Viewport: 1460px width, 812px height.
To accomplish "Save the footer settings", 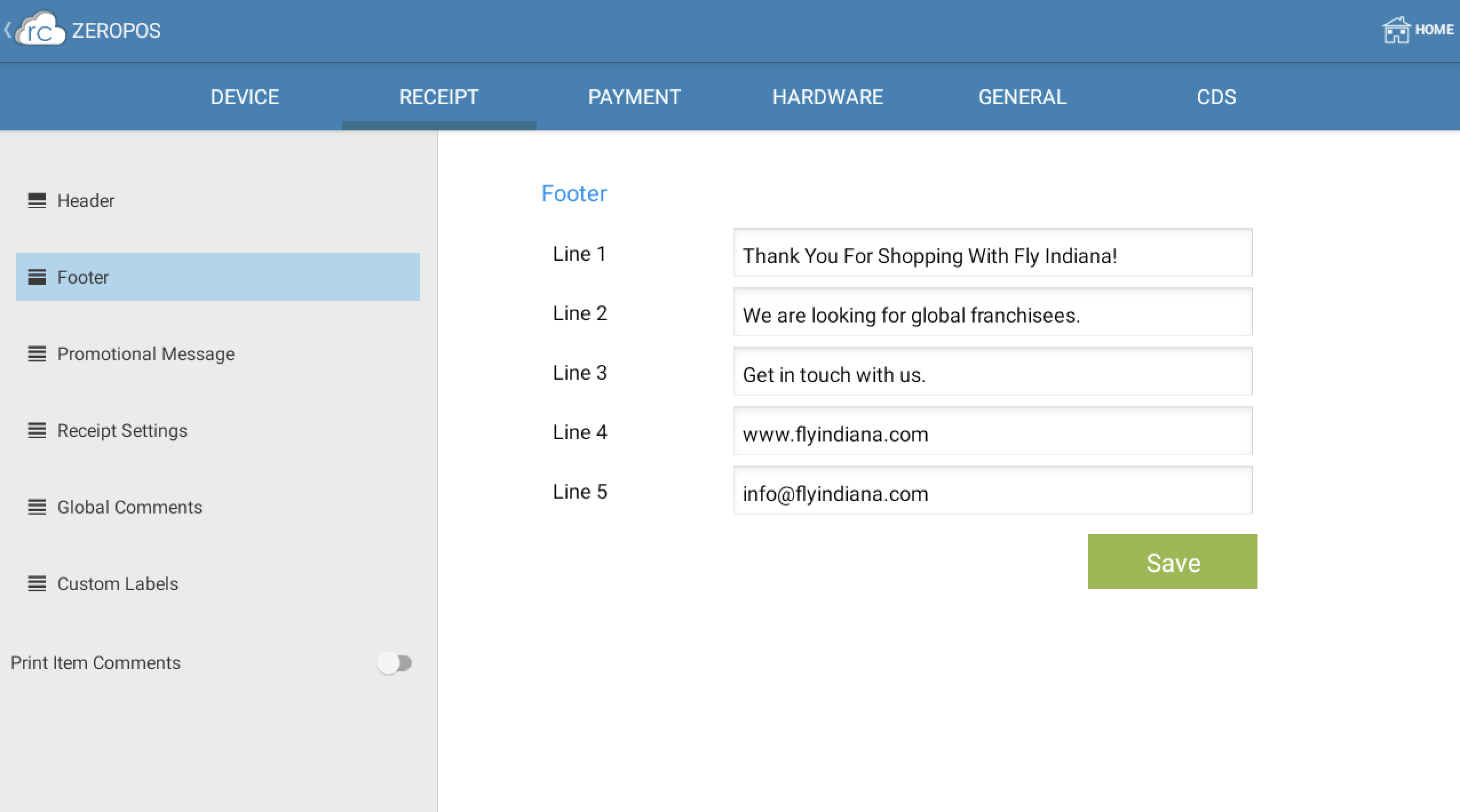I will tap(1172, 562).
